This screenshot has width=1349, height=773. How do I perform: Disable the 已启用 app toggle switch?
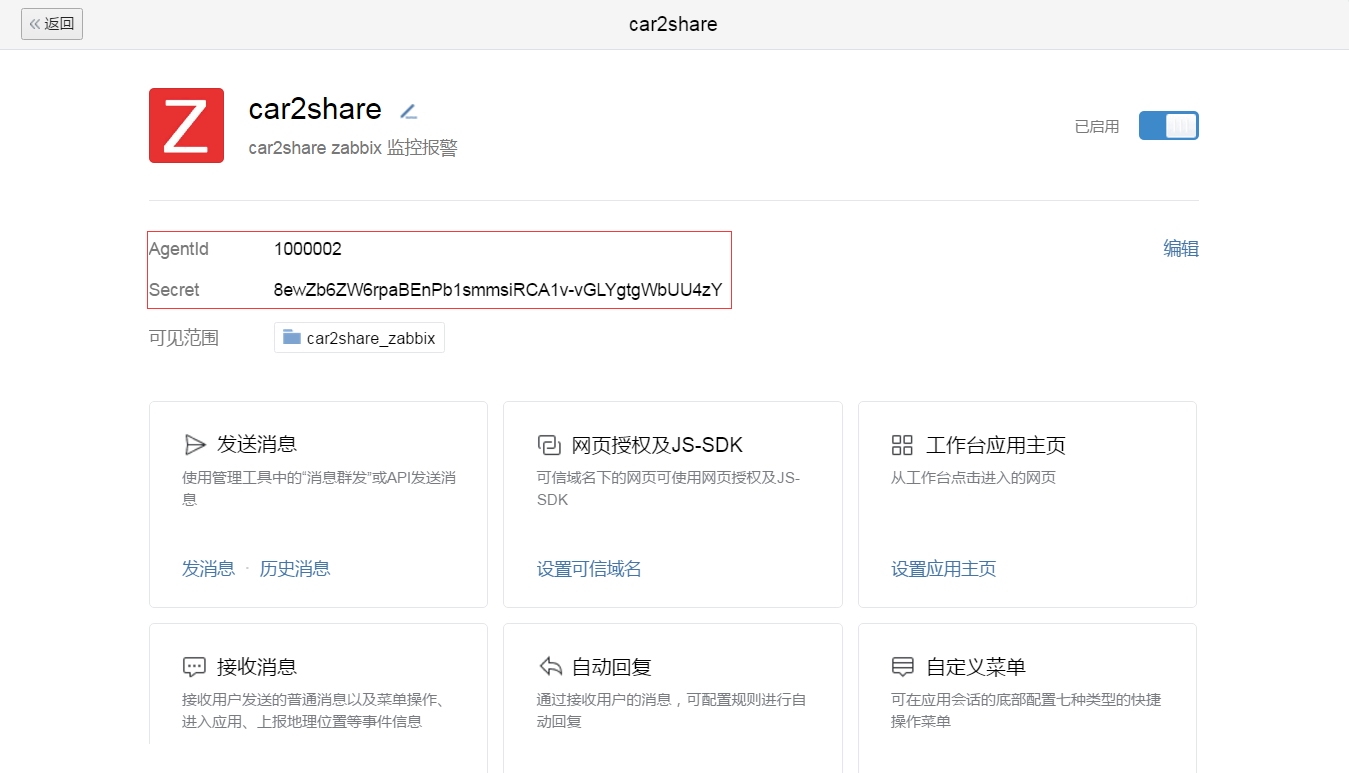point(1168,126)
